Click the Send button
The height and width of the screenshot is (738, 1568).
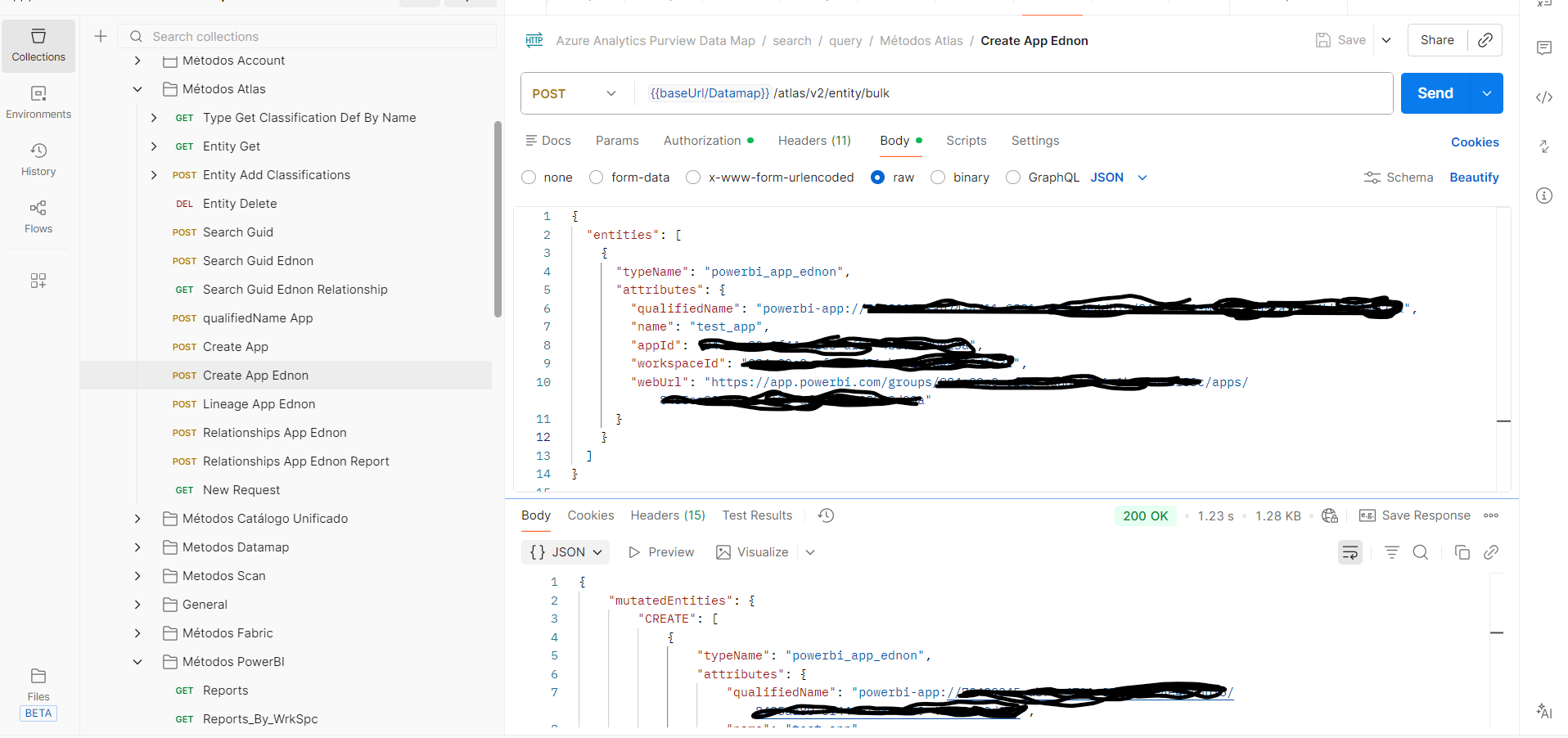pos(1435,93)
